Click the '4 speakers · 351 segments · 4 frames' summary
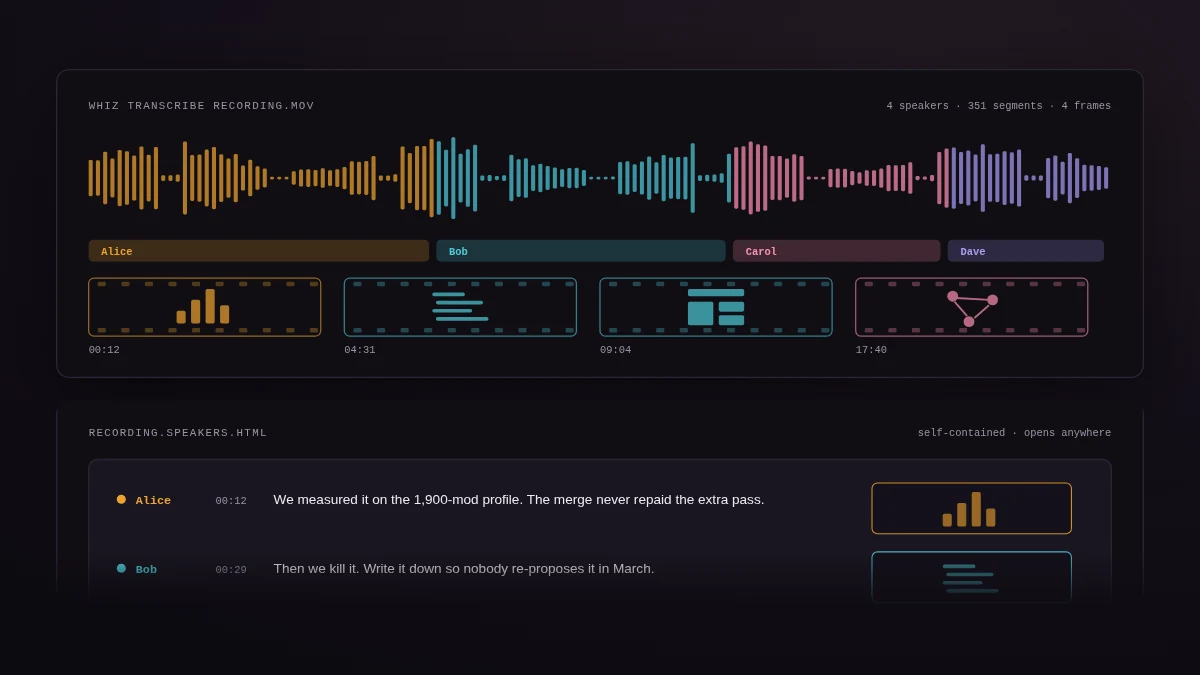The image size is (1200, 675). (x=998, y=106)
